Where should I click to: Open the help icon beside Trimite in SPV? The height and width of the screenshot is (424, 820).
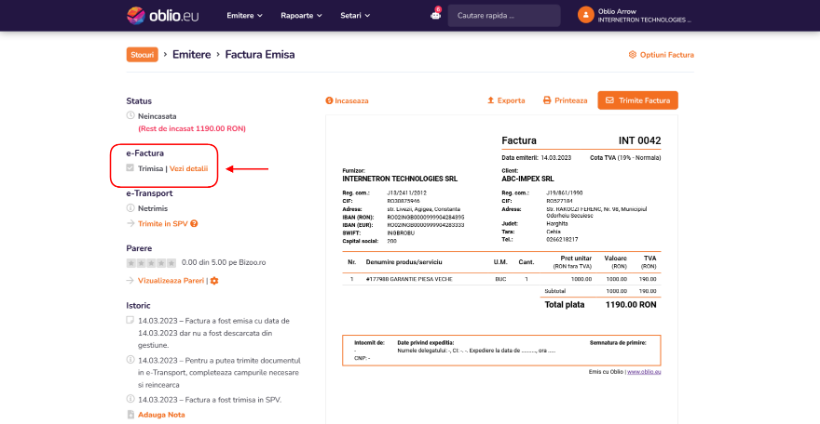point(194,224)
